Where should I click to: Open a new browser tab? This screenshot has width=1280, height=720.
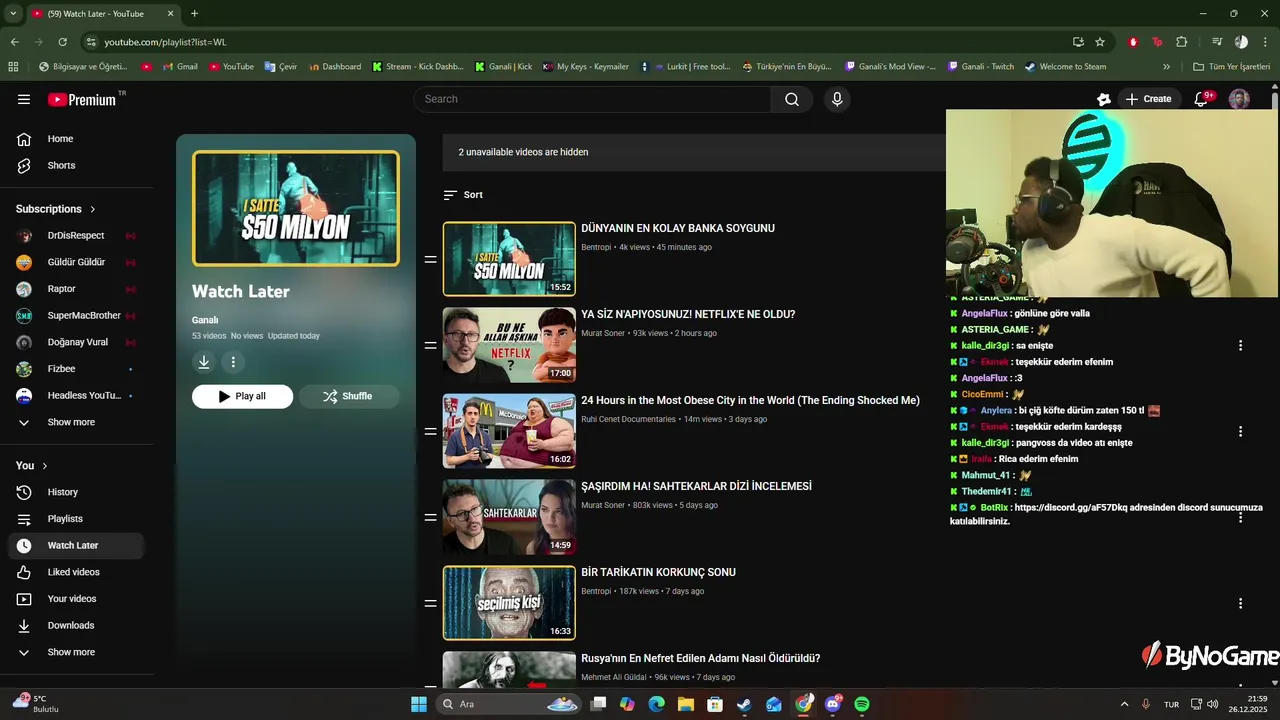click(x=194, y=14)
